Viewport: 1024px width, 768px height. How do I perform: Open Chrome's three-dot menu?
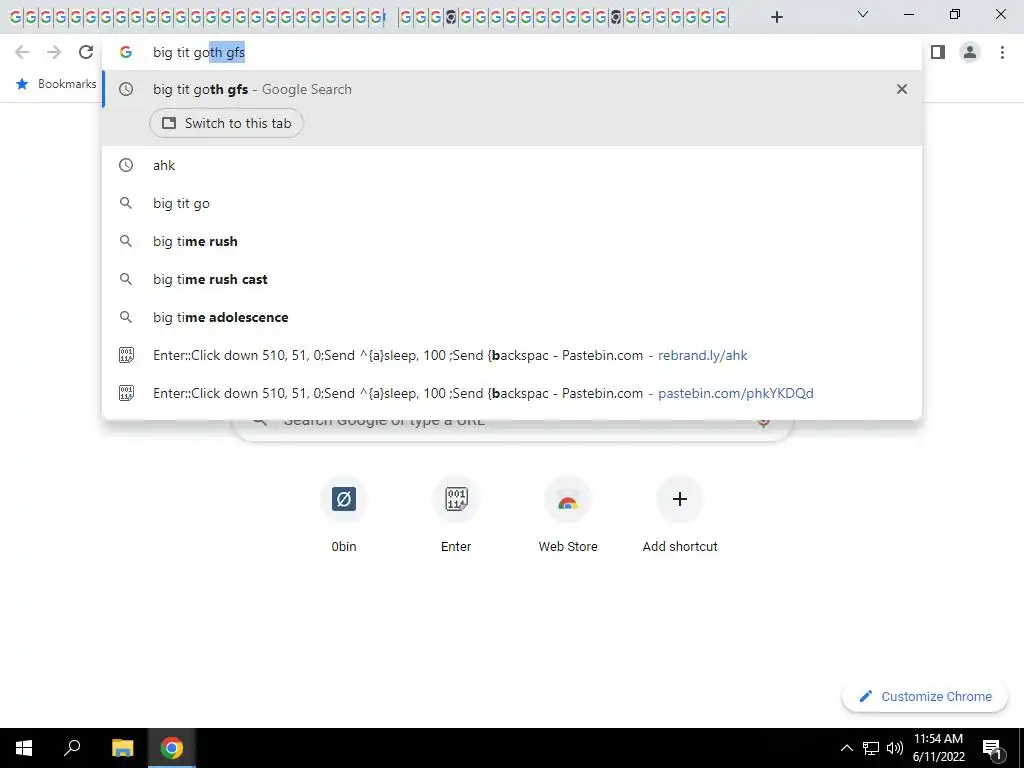click(1002, 52)
